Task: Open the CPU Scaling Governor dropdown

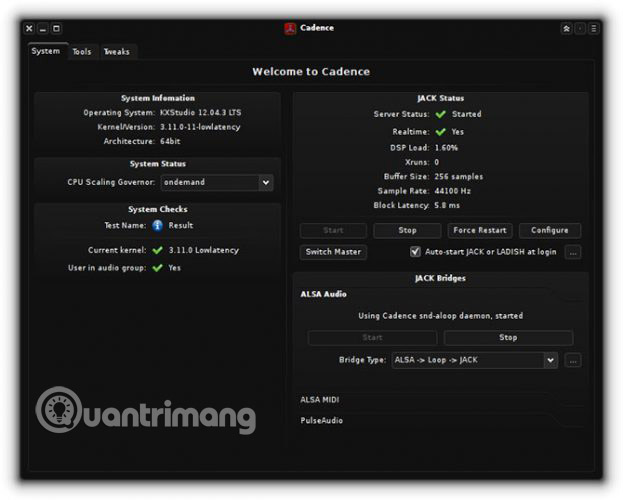Action: pos(217,182)
